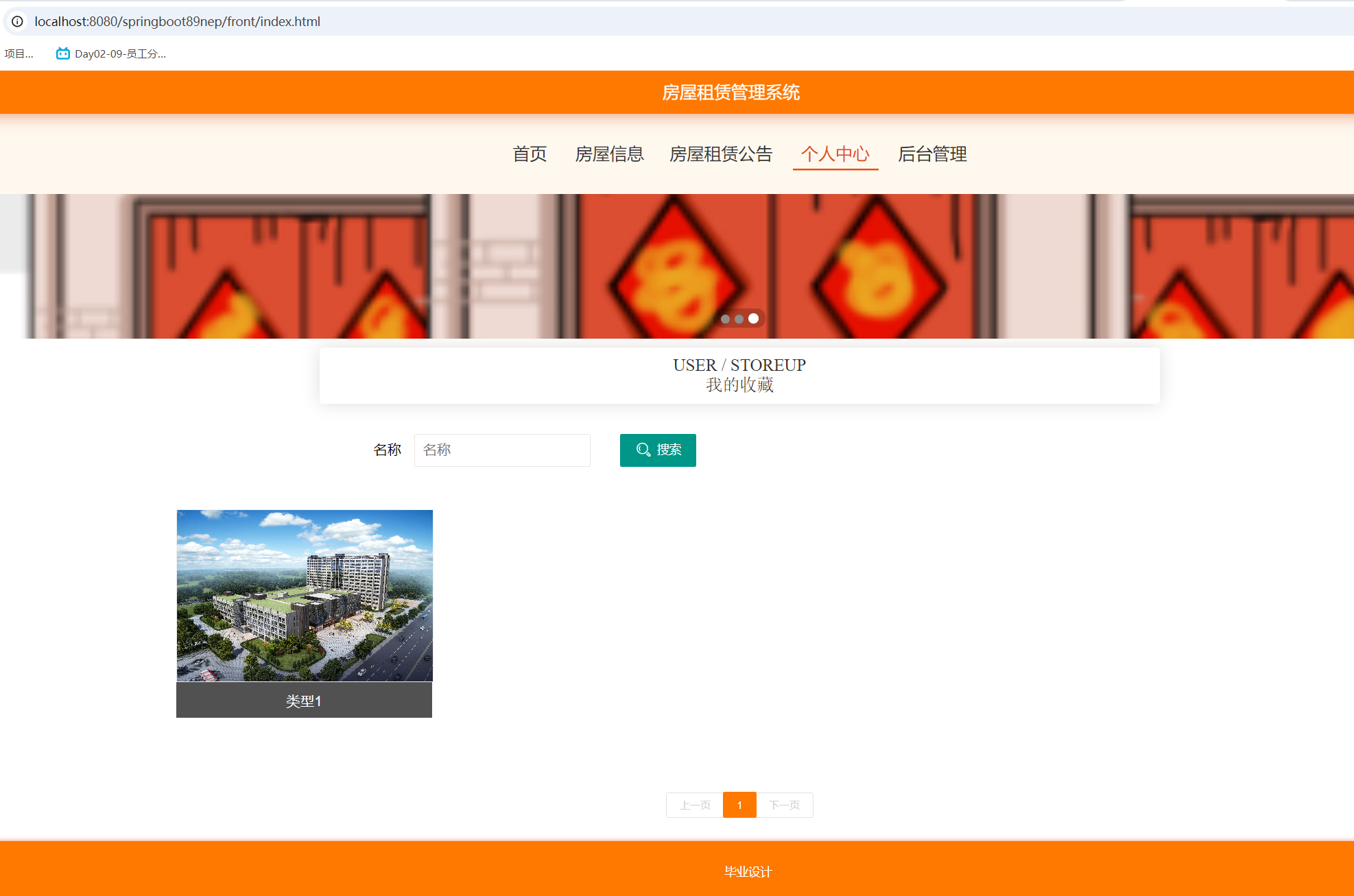Image resolution: width=1354 pixels, height=896 pixels.
Task: Click inside the 名称 search input field
Action: (501, 450)
